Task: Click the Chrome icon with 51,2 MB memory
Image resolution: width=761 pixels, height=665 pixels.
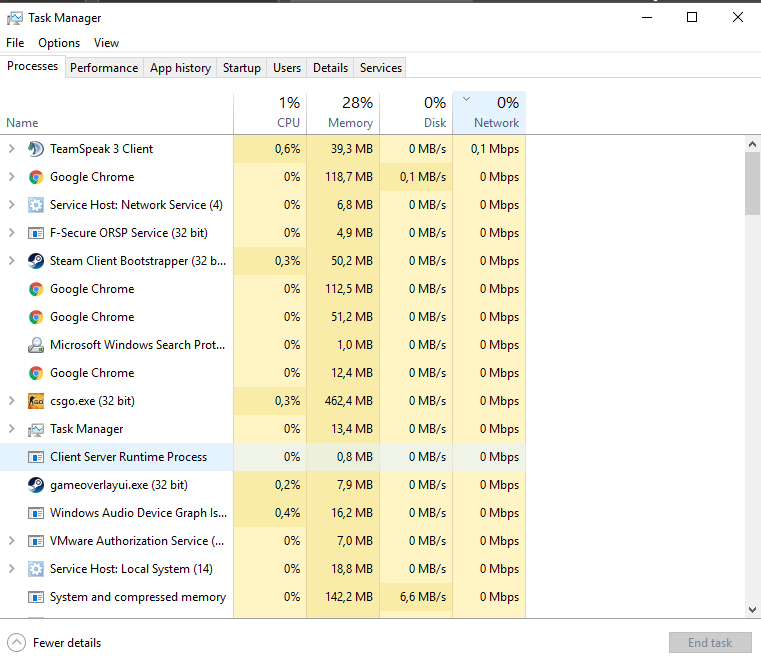Action: click(35, 317)
